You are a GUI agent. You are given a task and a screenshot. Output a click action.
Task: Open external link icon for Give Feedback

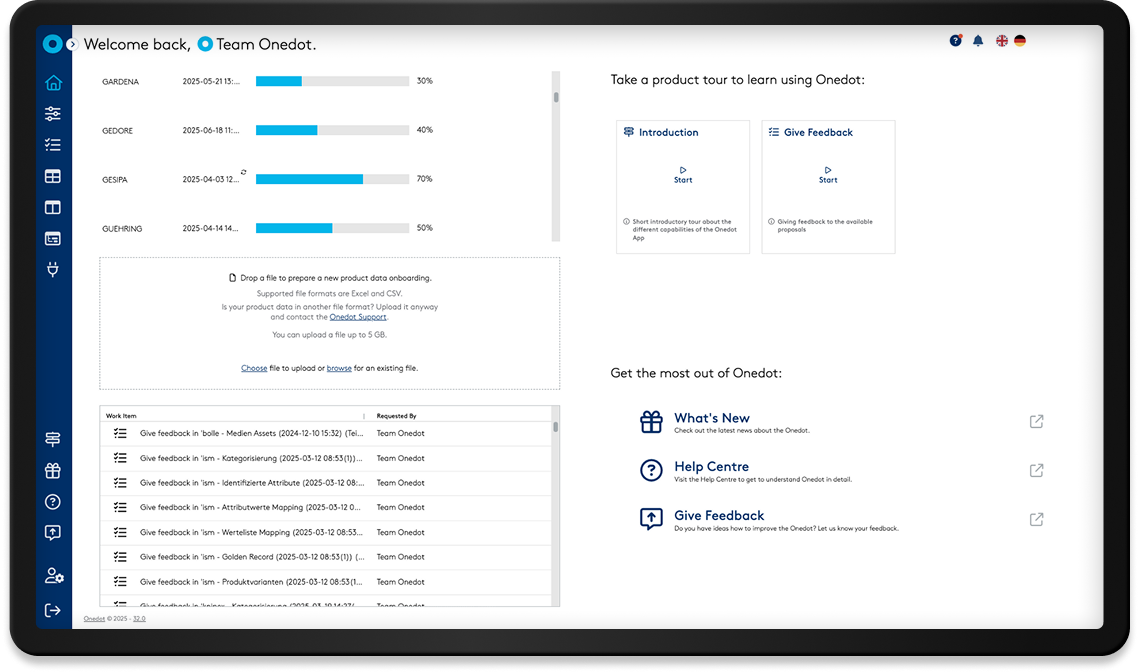click(x=1036, y=519)
